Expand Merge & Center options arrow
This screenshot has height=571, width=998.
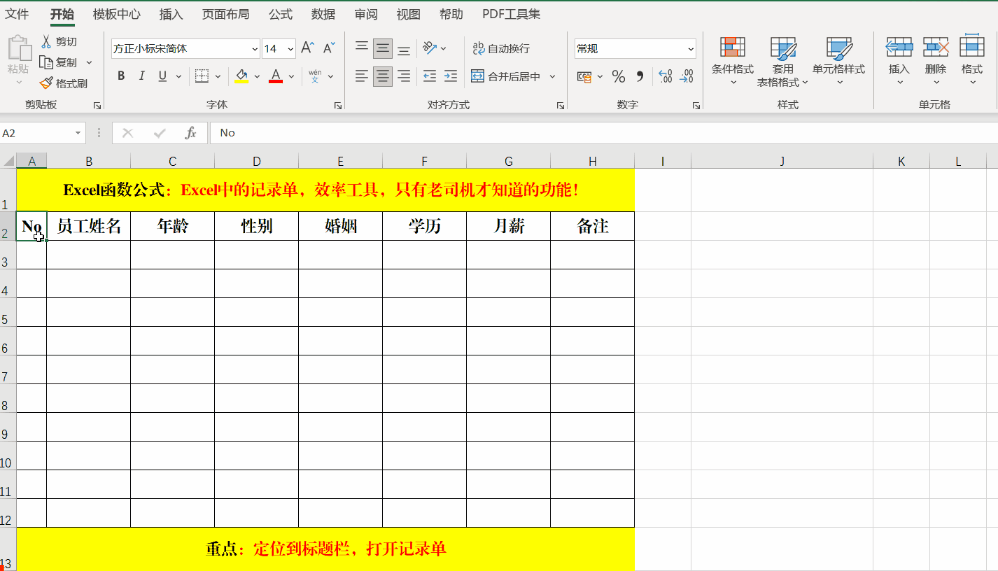(x=552, y=76)
